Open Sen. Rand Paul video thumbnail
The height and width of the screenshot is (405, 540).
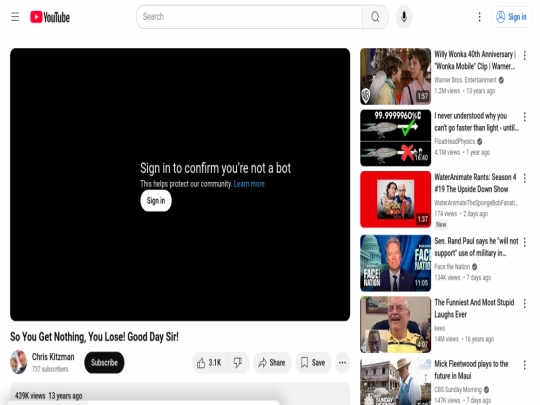click(x=395, y=263)
